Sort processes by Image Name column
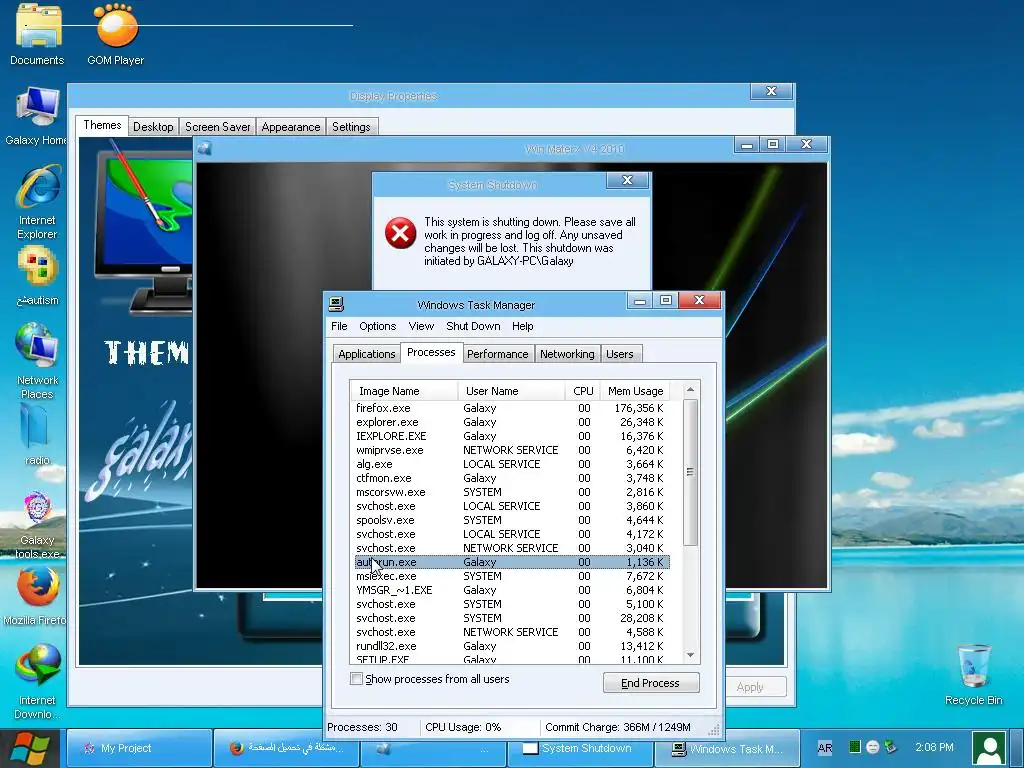The width and height of the screenshot is (1024, 768). point(404,391)
